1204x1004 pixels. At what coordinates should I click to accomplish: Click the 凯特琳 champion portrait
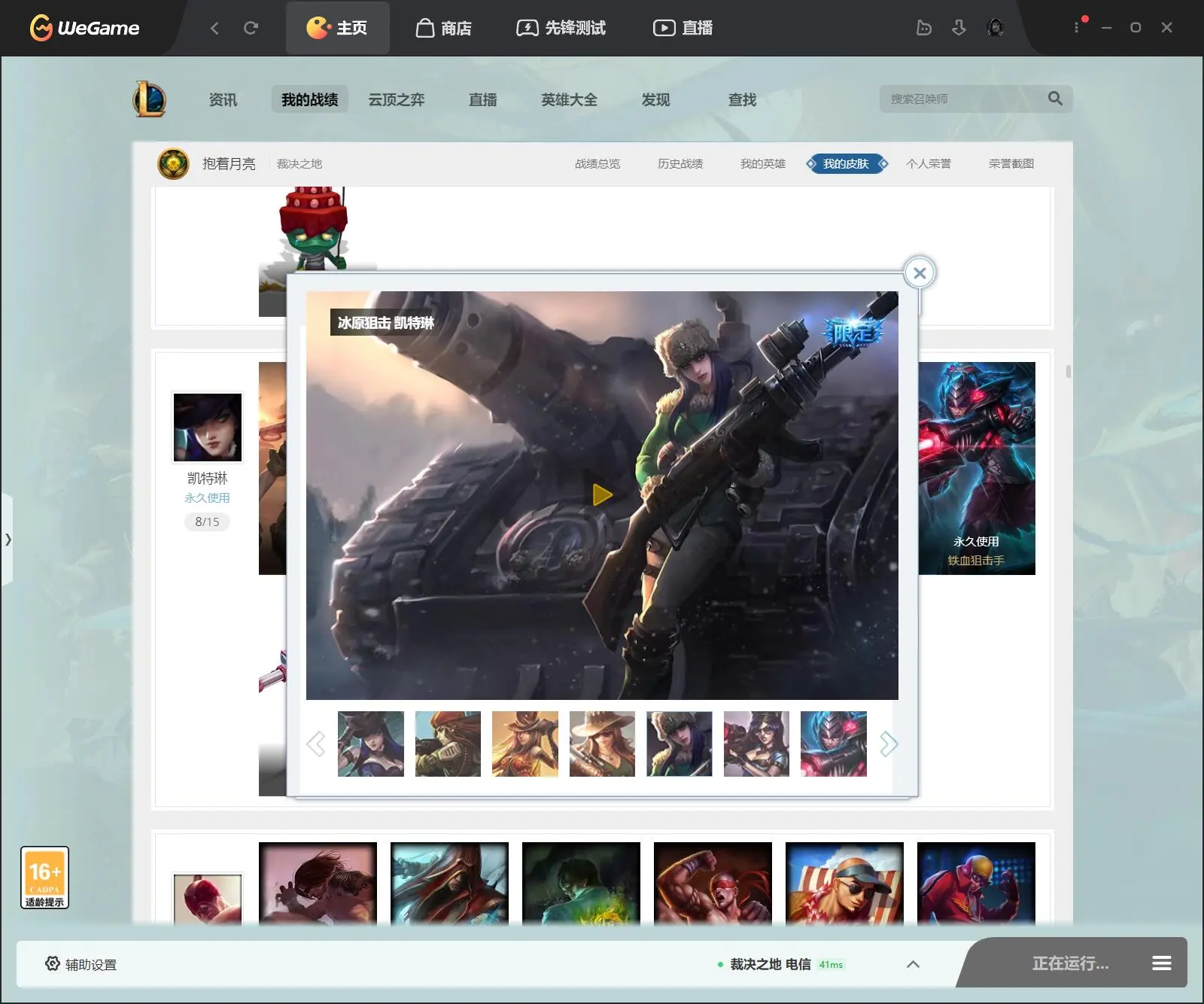point(208,427)
